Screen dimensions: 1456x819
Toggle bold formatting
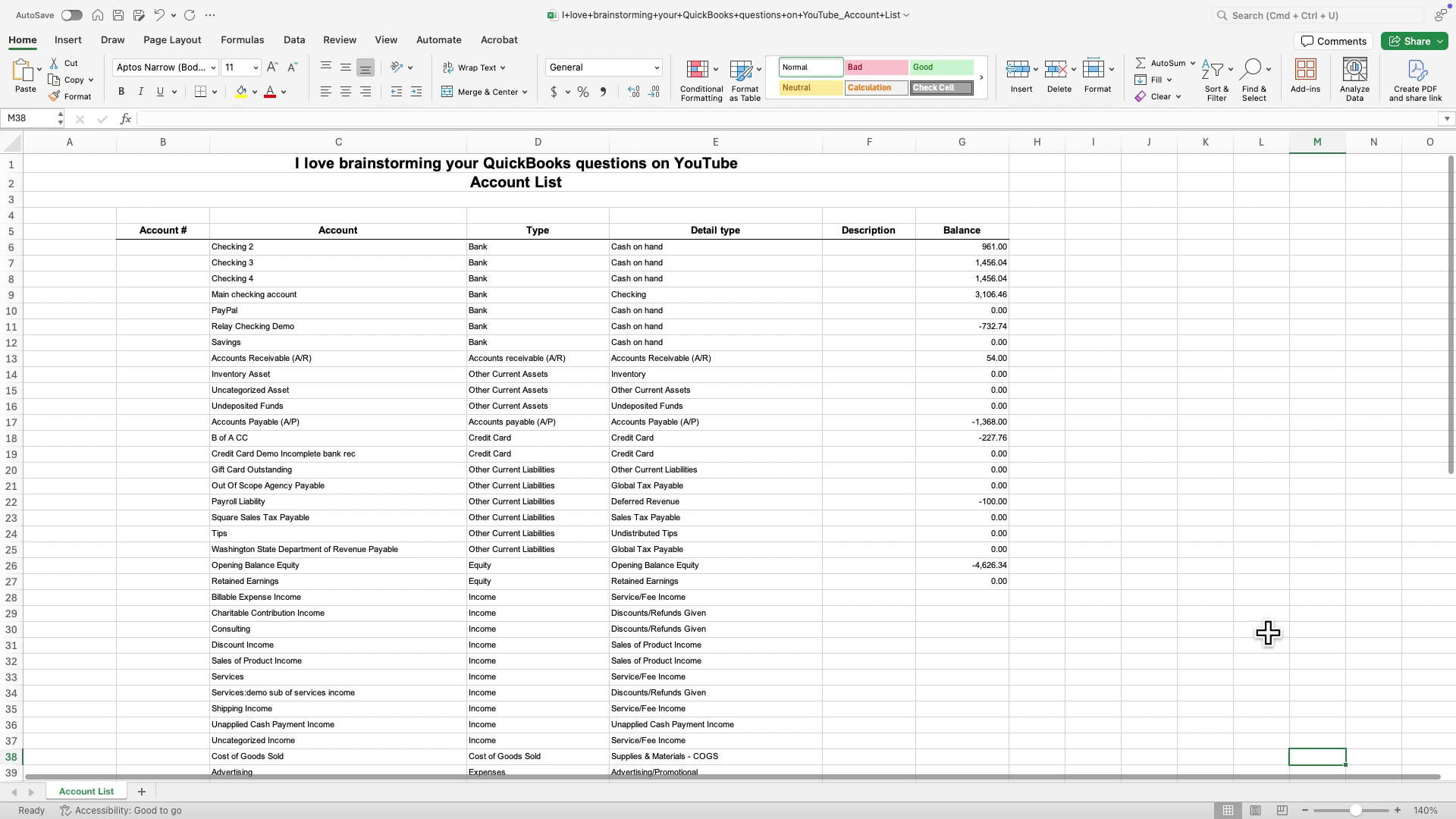tap(121, 92)
